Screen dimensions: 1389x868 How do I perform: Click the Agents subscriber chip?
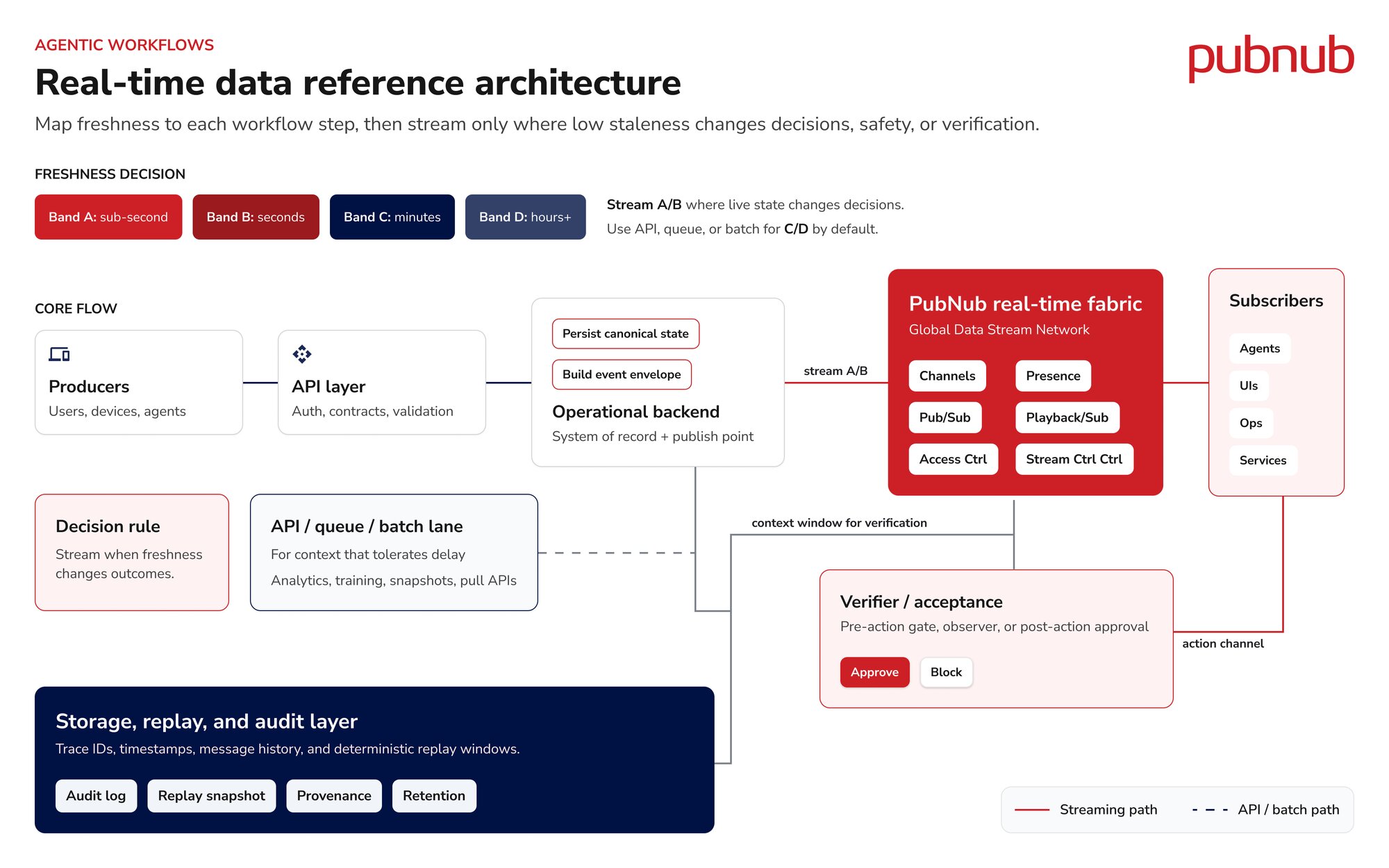tap(1259, 349)
